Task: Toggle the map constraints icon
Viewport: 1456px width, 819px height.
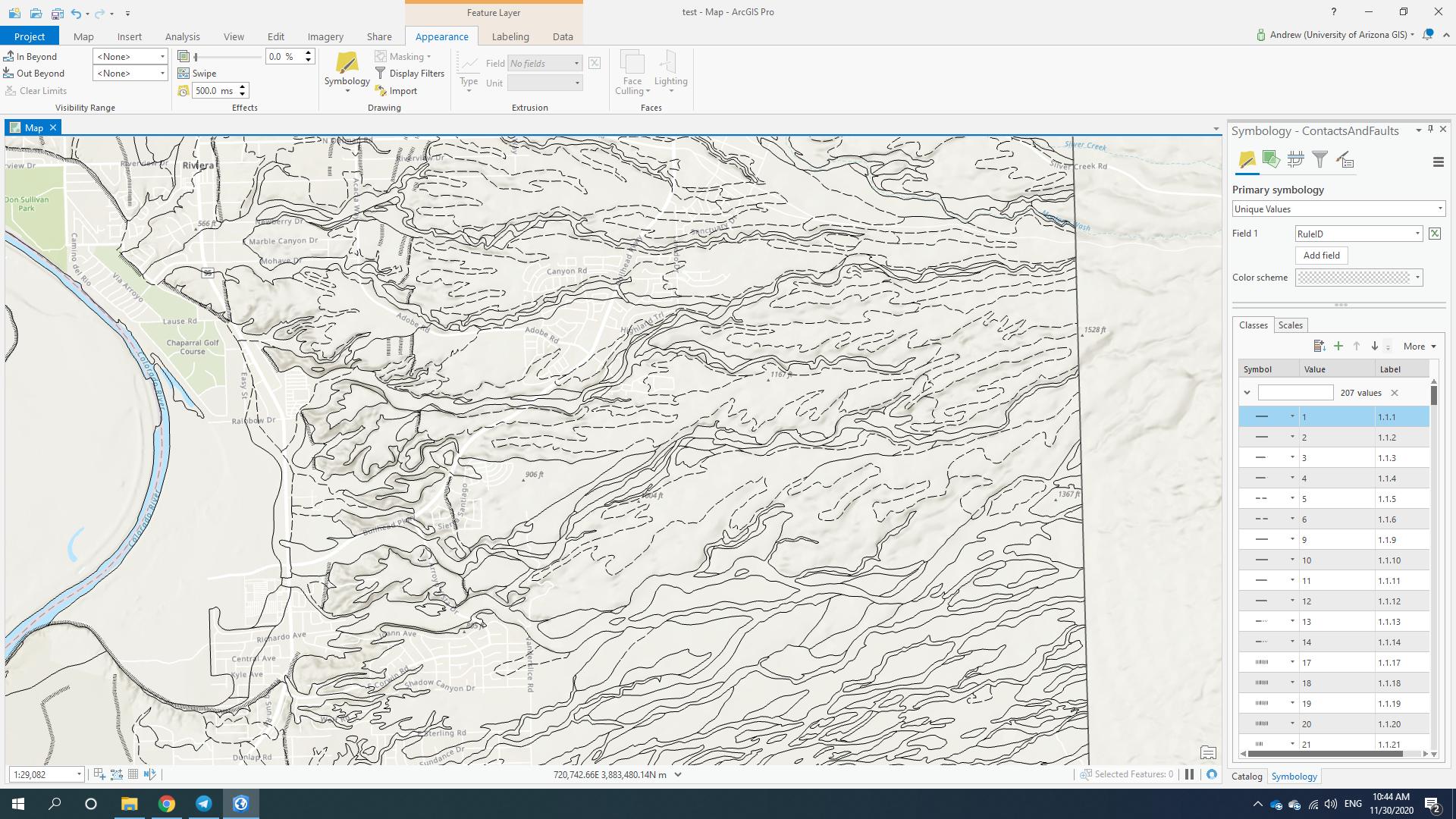Action: 149,774
